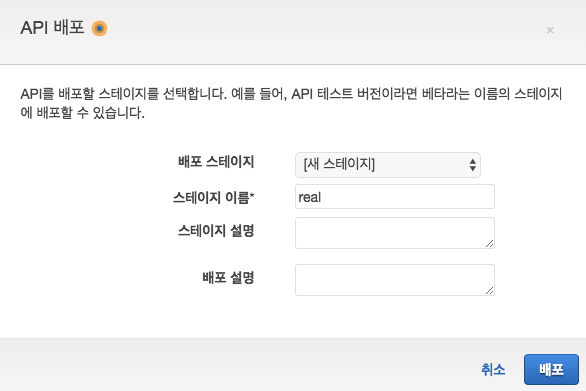The image size is (586, 391).
Task: Click the resize grip of 배포 설명 box
Action: click(x=490, y=291)
